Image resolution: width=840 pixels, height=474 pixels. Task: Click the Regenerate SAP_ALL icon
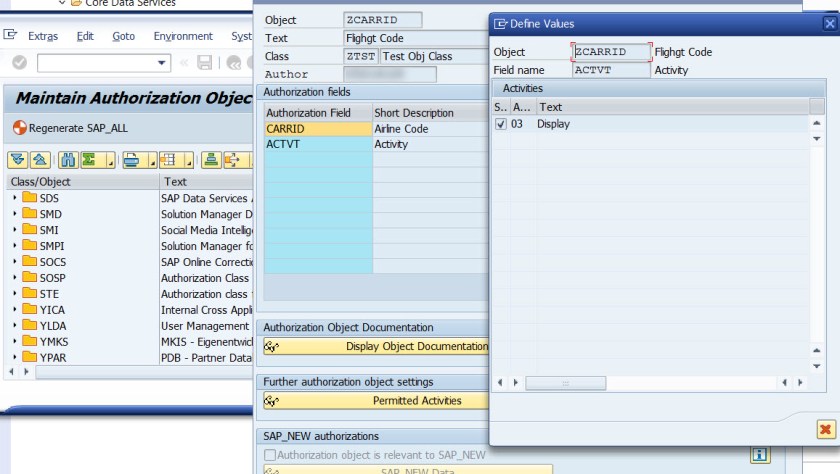(x=19, y=128)
